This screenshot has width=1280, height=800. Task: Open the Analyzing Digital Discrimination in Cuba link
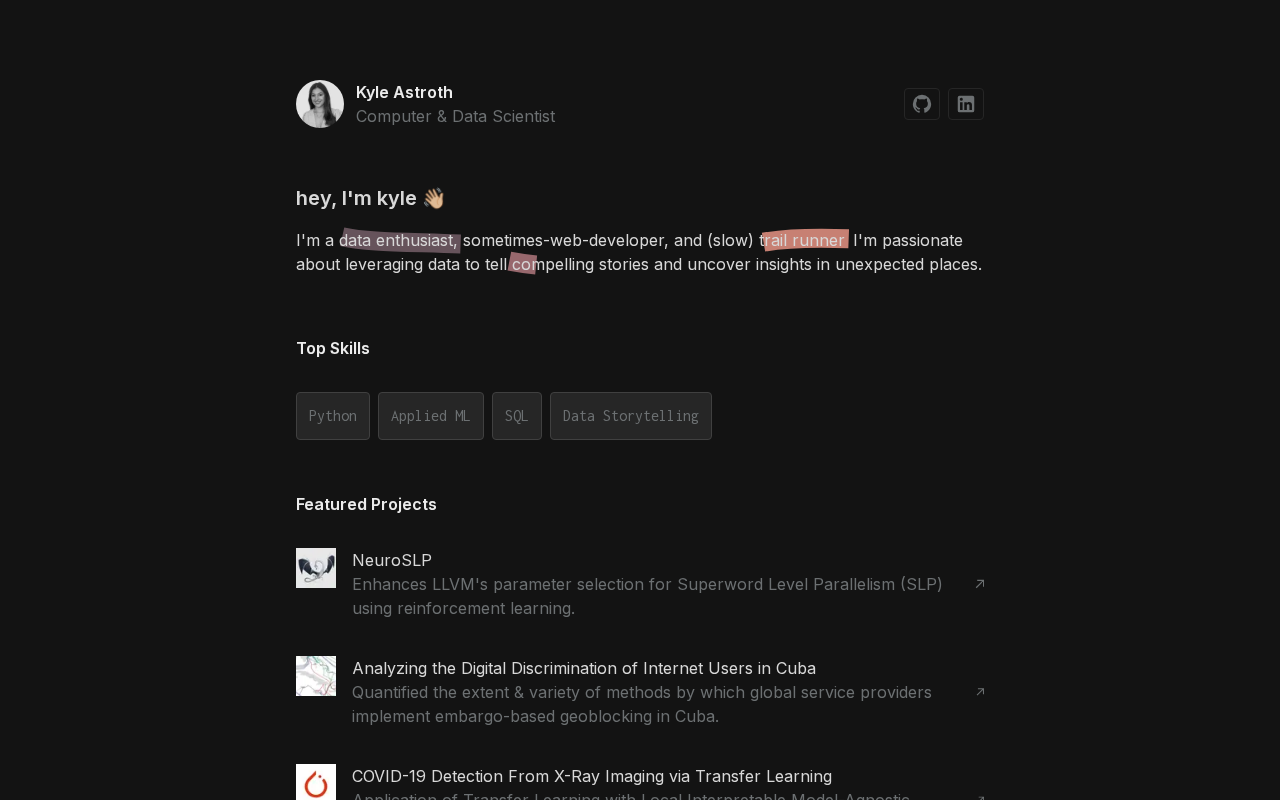[x=584, y=668]
